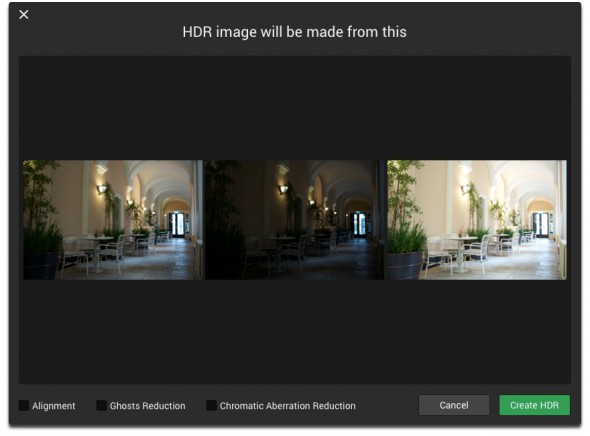Click the "Alignment" label text
The height and width of the screenshot is (436, 590).
click(53, 406)
